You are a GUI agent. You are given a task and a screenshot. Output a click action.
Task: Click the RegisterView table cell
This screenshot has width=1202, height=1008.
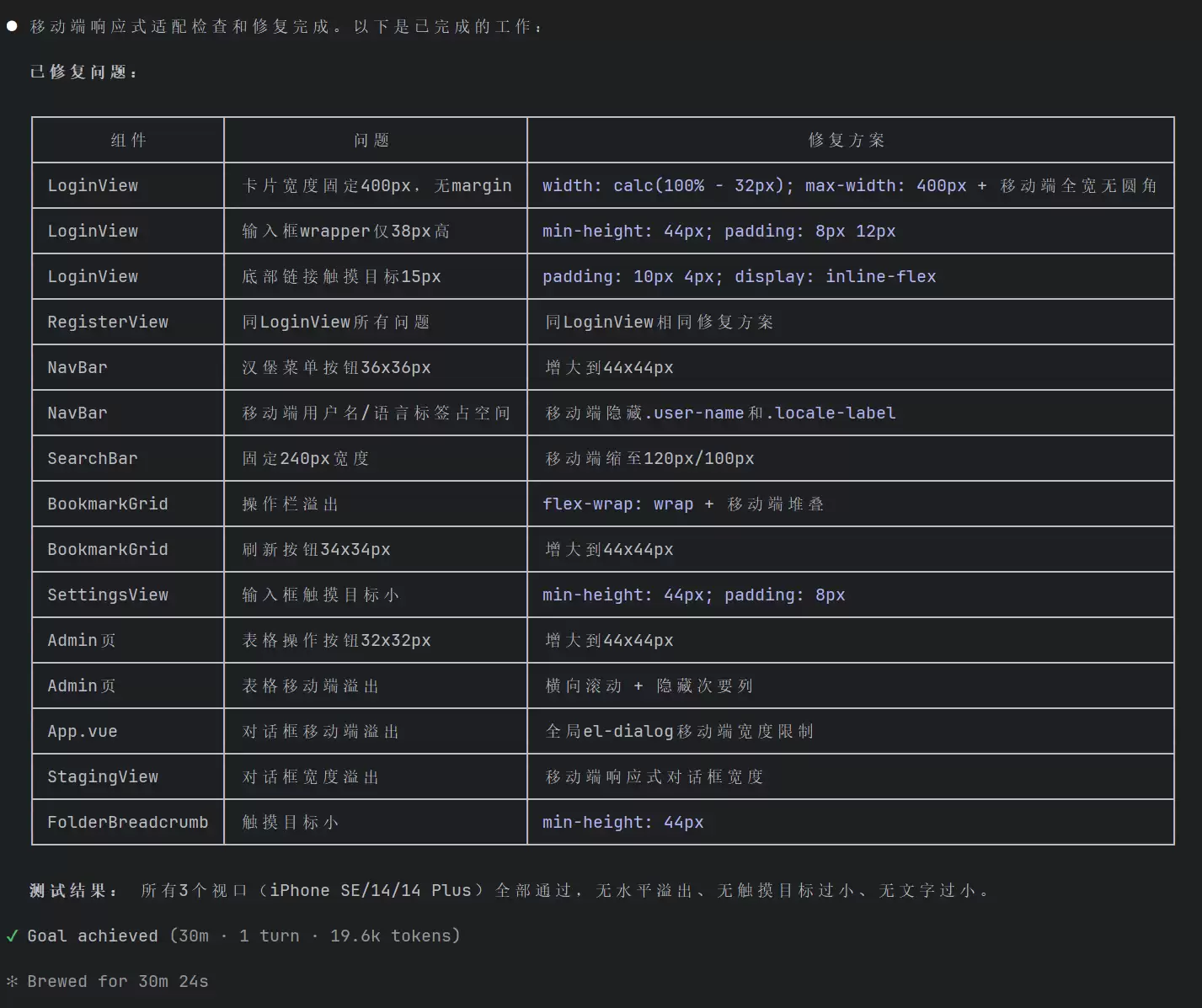click(x=128, y=322)
